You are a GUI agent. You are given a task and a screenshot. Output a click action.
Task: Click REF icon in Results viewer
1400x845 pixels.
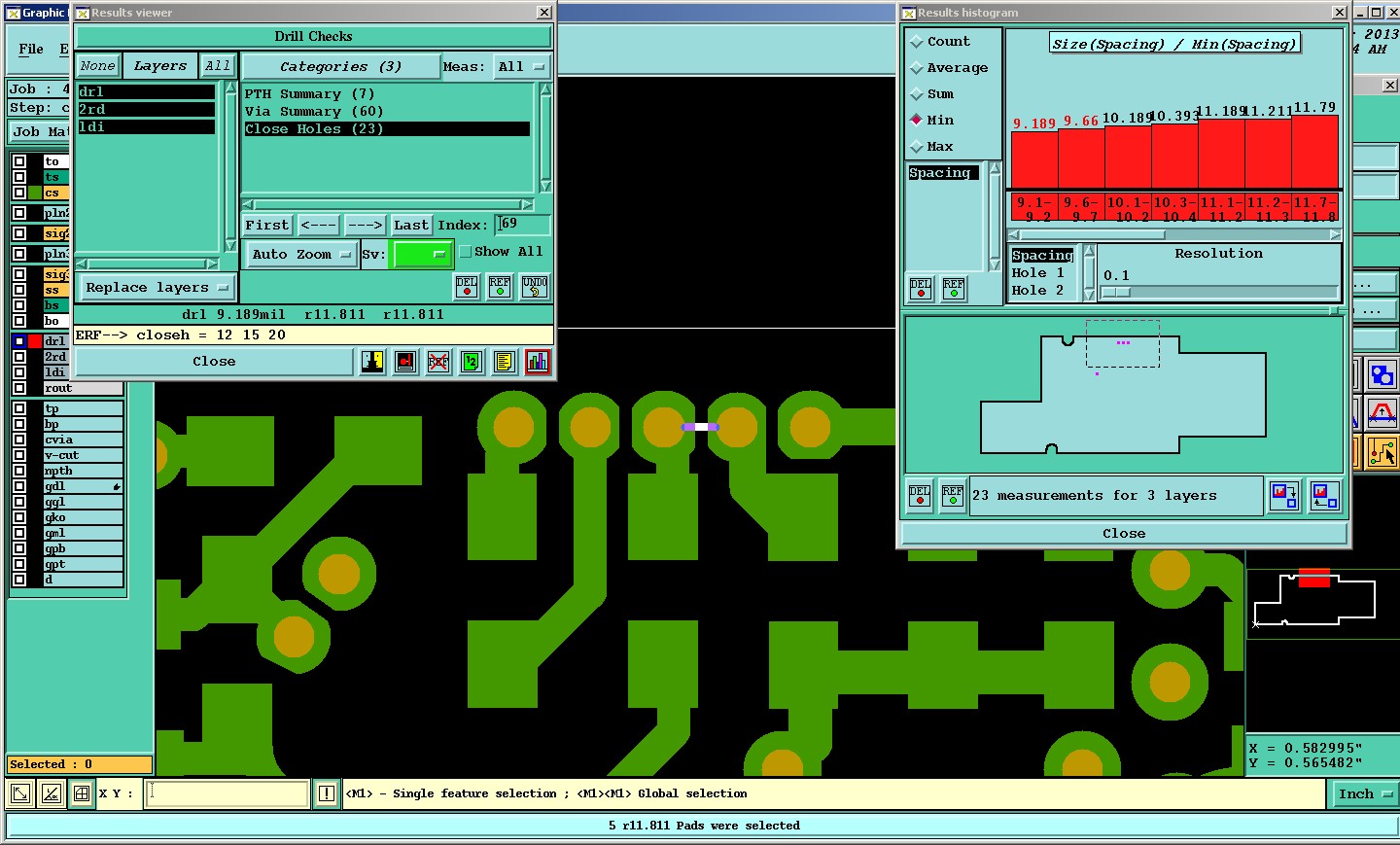500,287
